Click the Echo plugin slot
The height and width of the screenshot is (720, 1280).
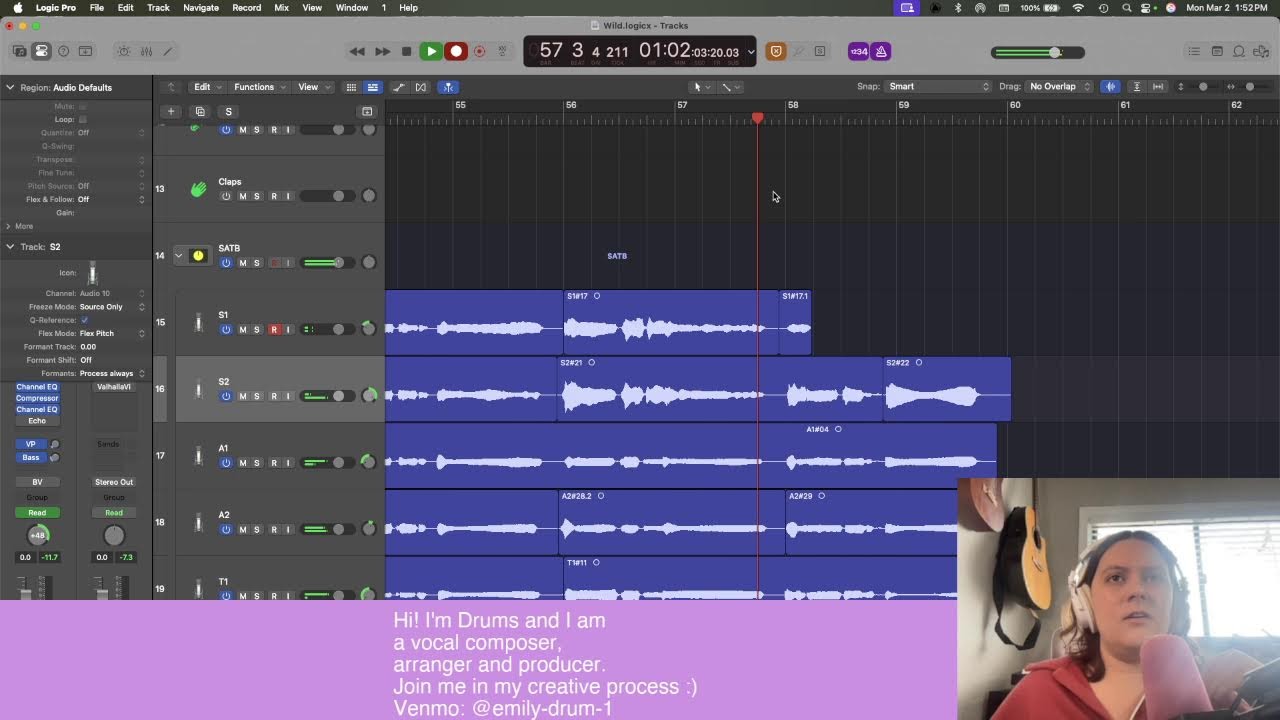[x=37, y=420]
